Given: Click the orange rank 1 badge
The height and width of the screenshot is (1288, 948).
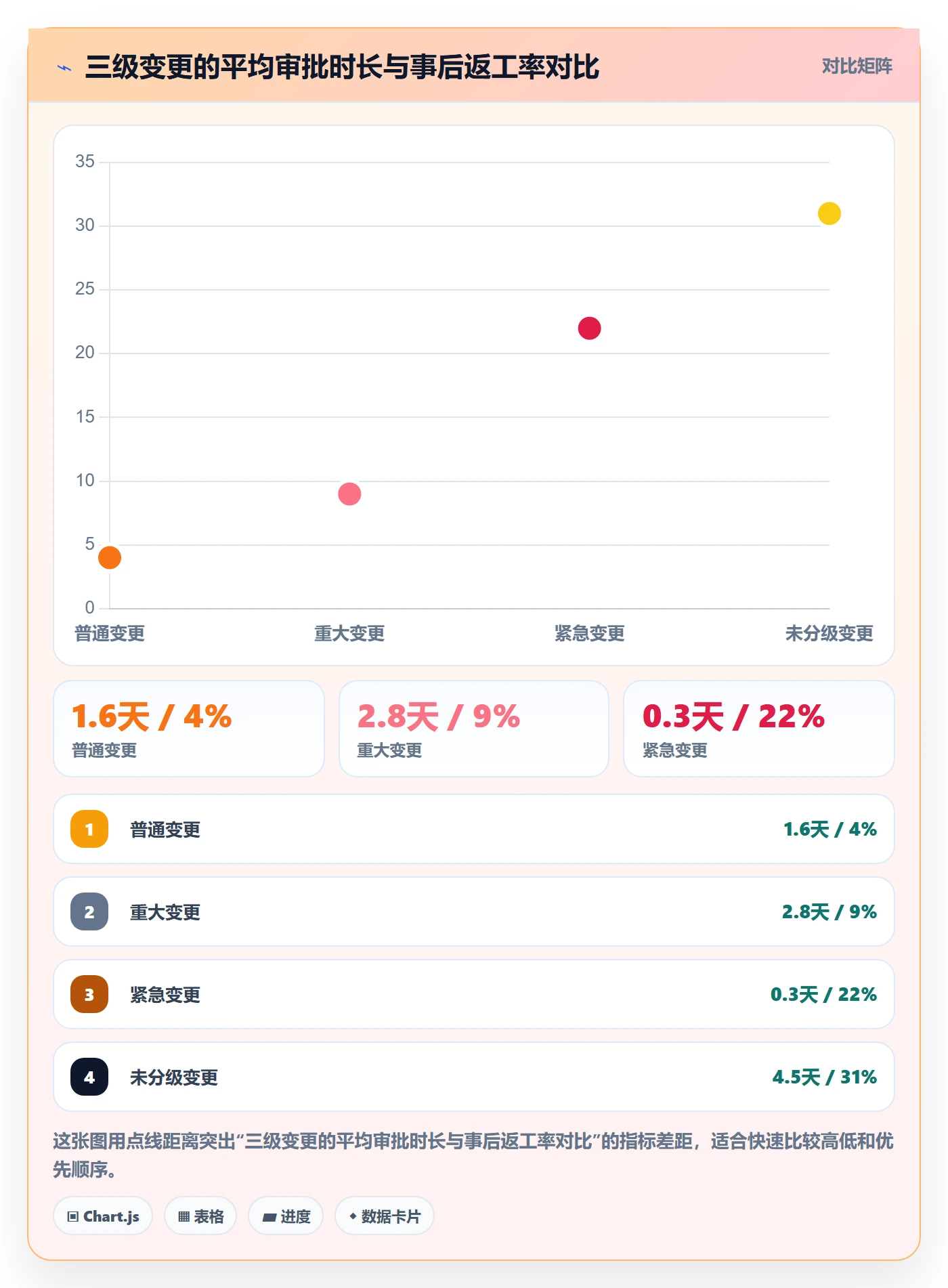Looking at the screenshot, I should point(89,829).
